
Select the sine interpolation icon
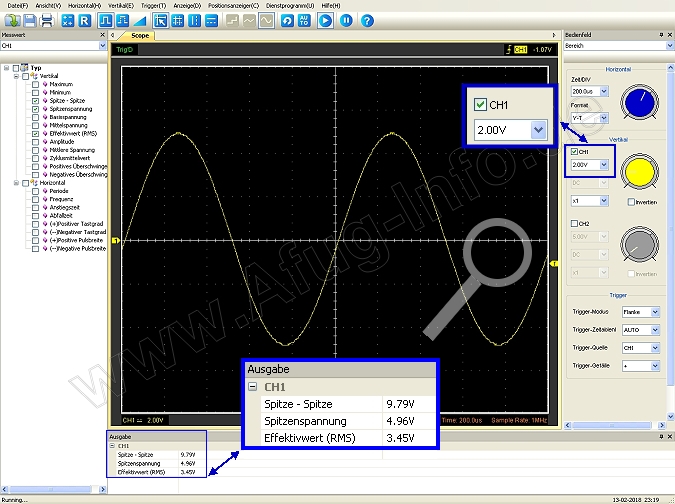266,21
